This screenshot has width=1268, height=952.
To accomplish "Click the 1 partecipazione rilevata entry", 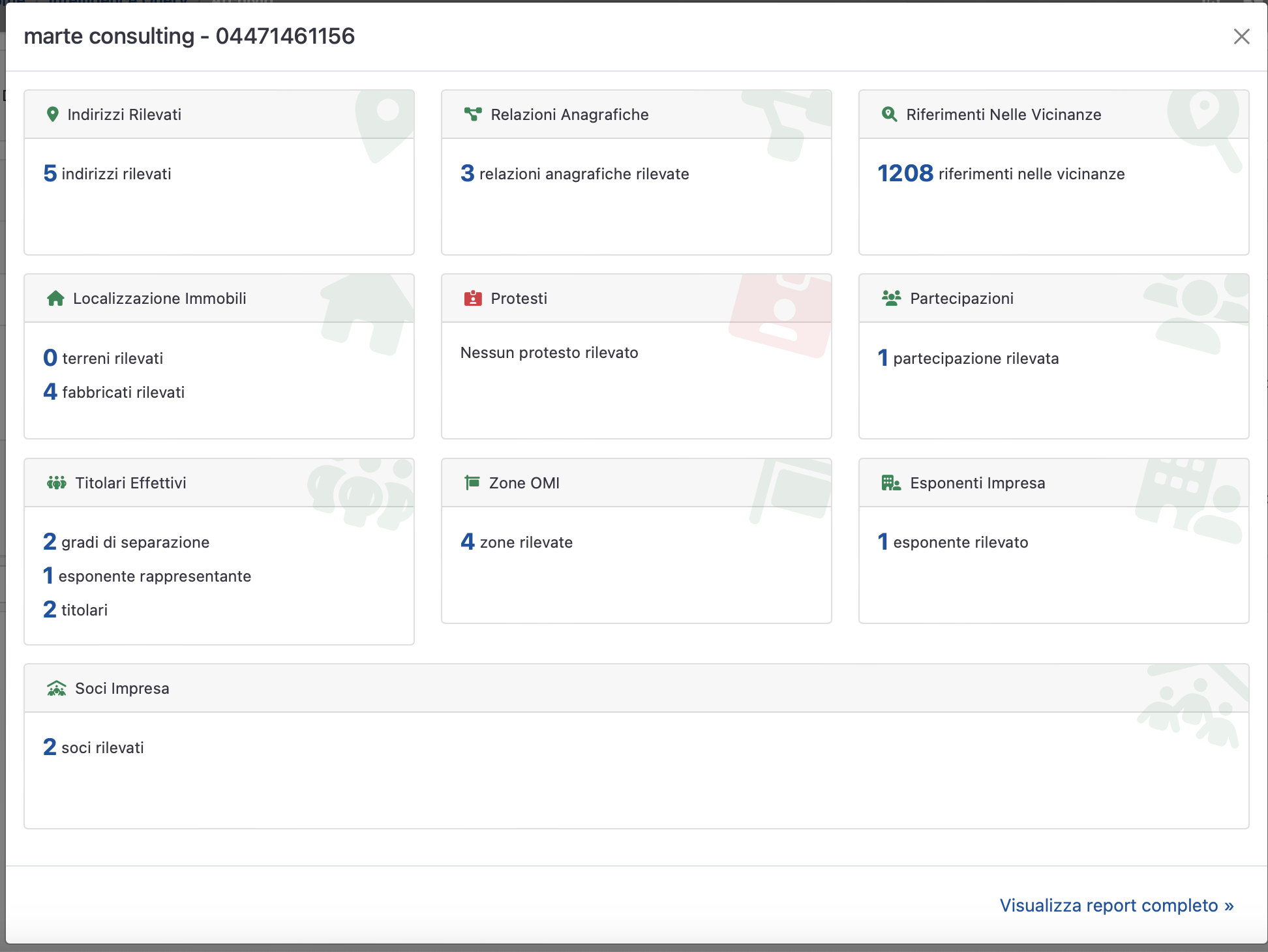I will (969, 359).
